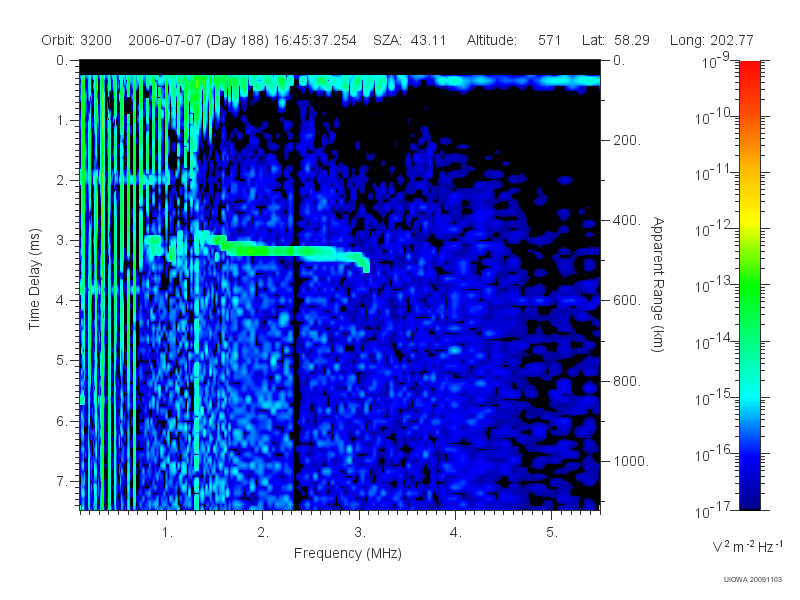Click apparent range tick label '800.'
The width and height of the screenshot is (800, 600).
point(627,381)
